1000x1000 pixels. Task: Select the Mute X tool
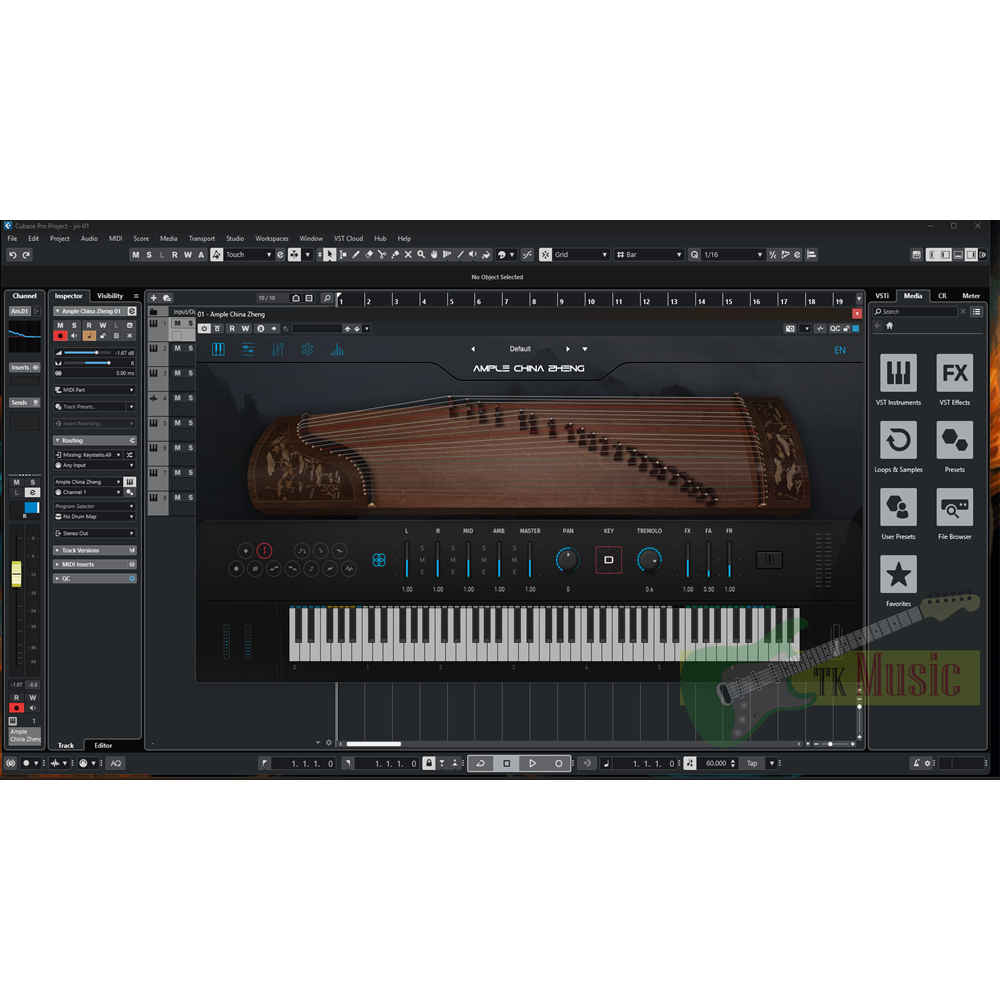408,254
